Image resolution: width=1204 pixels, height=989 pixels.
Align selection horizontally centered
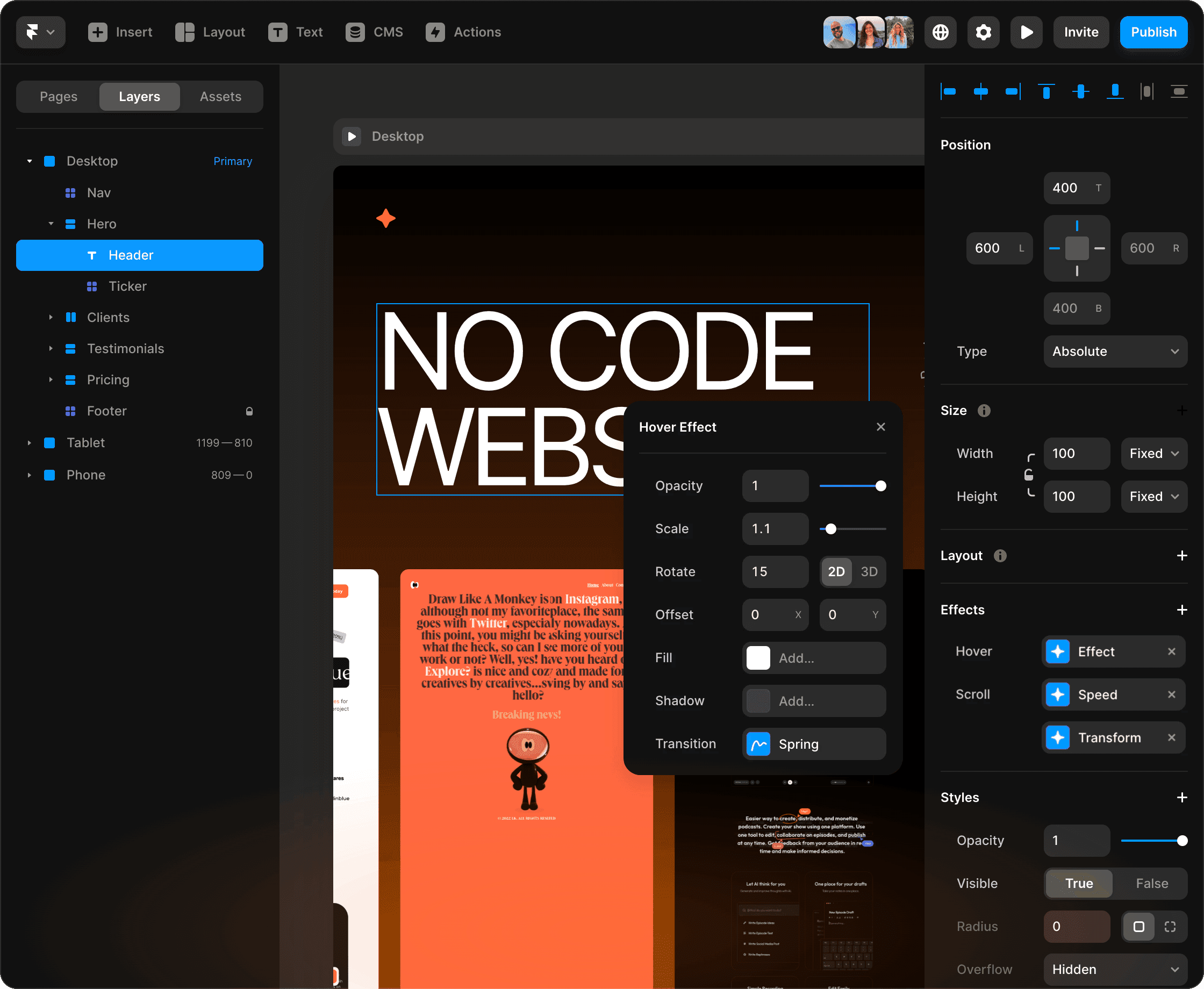(981, 91)
